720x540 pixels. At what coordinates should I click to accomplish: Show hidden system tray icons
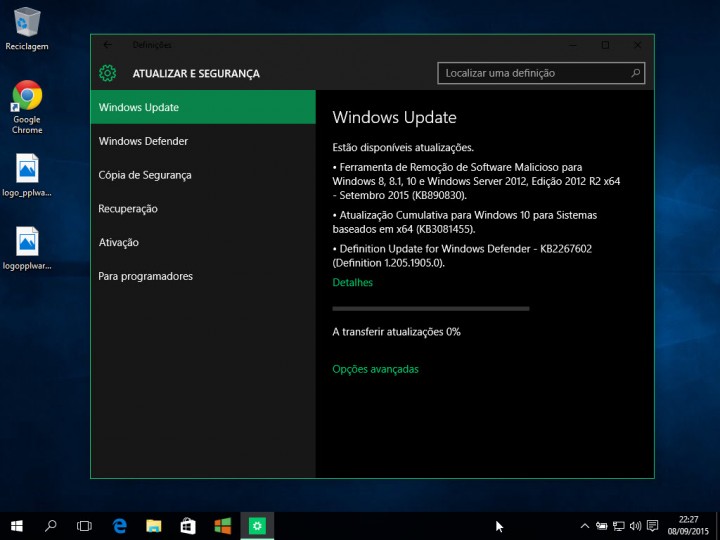585,526
